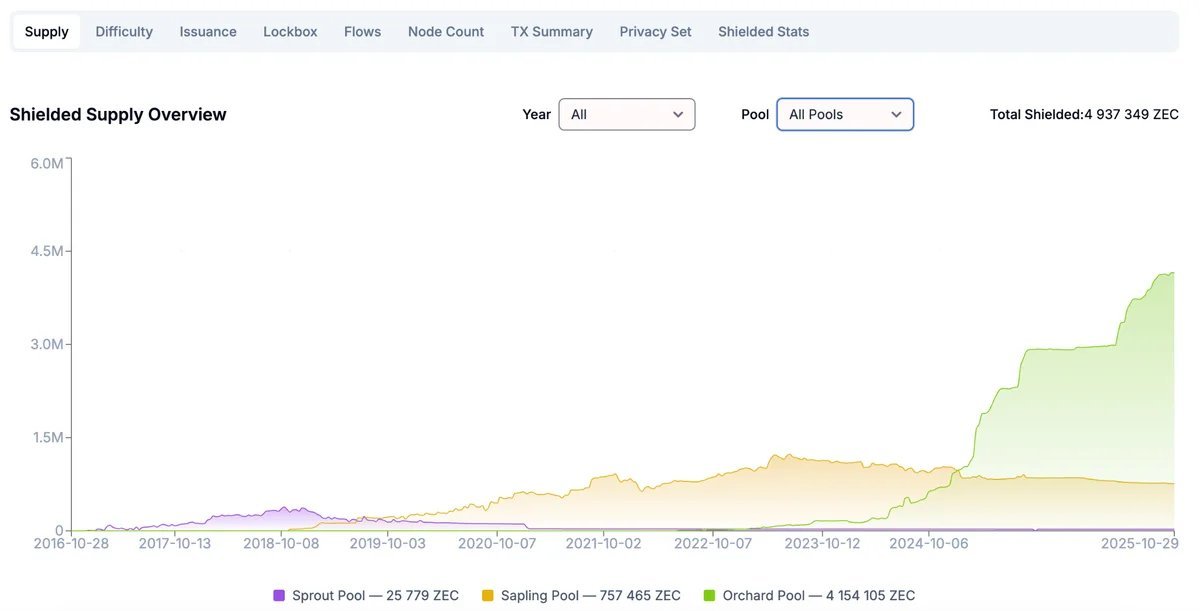Viewport: 1200px width, 611px height.
Task: Click the 2019-10-03 x-axis date label
Action: click(x=387, y=543)
